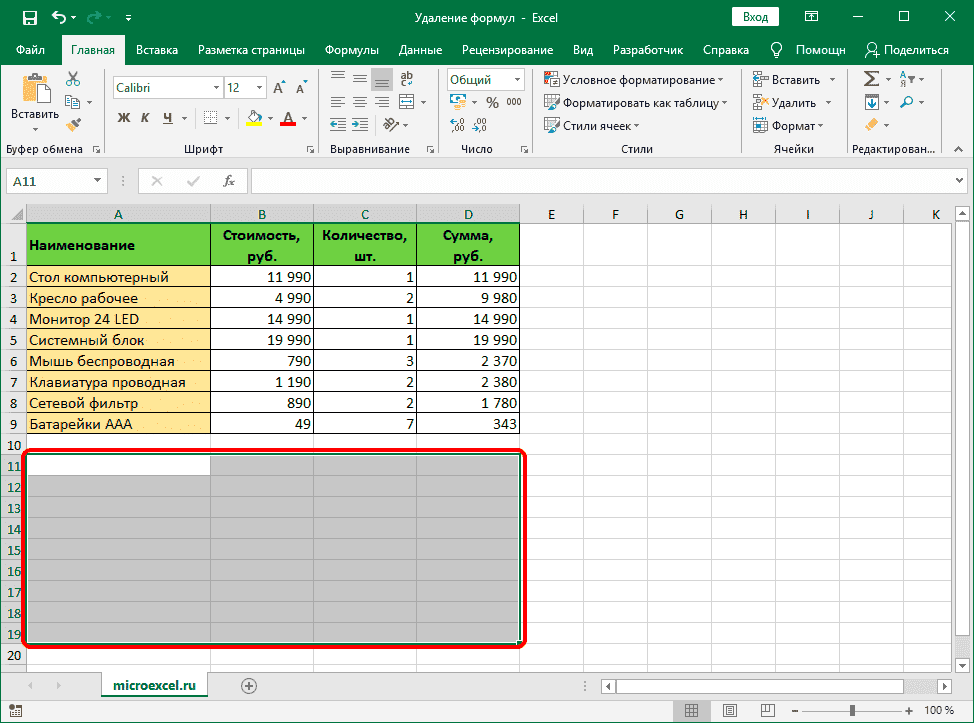The width and height of the screenshot is (974, 723).
Task: Click the Percent style icon
Action: coord(492,101)
